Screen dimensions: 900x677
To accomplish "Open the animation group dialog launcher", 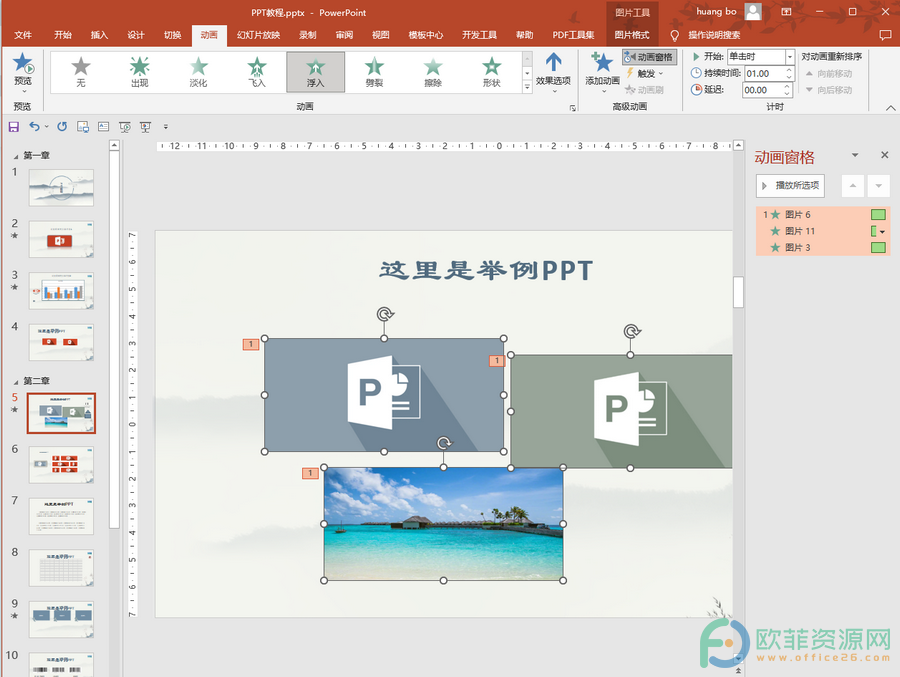I will pyautogui.click(x=572, y=107).
